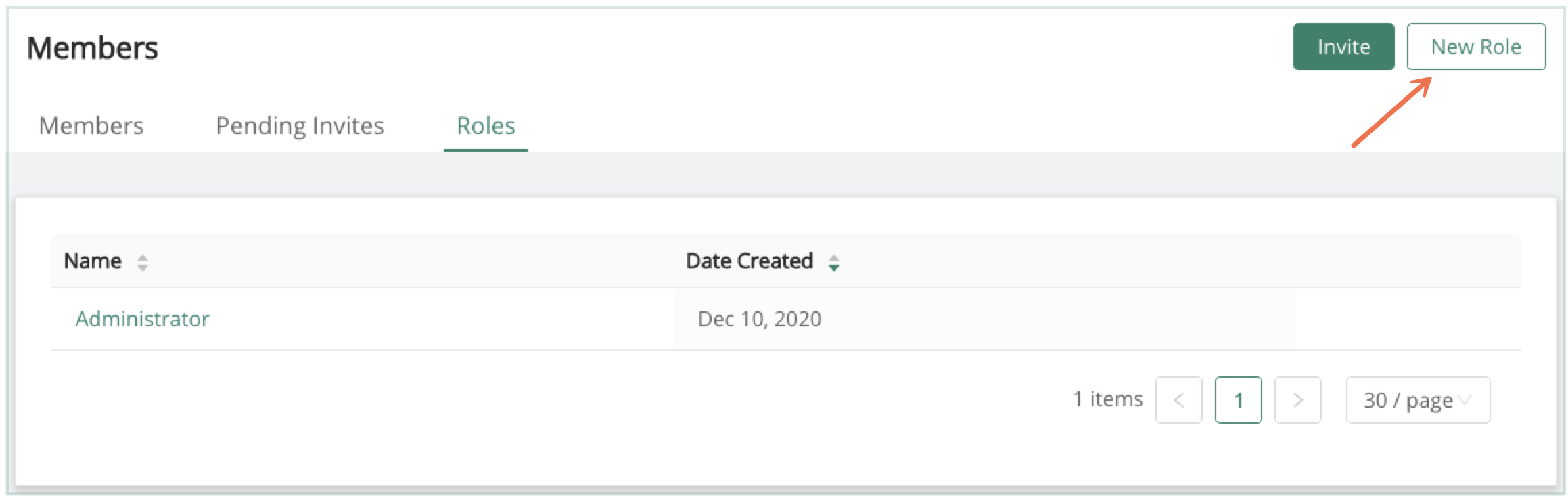Switch to the Members tab

point(91,126)
